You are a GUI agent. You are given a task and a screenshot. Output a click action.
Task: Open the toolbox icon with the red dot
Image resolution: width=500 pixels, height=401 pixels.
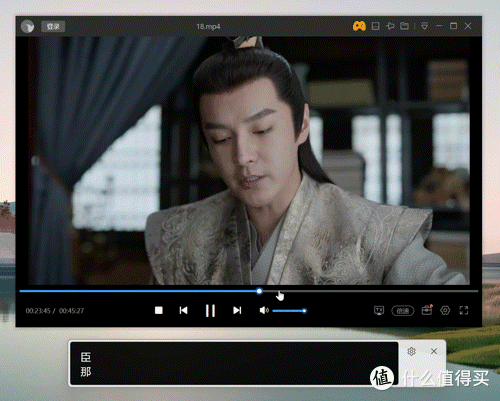coord(427,310)
